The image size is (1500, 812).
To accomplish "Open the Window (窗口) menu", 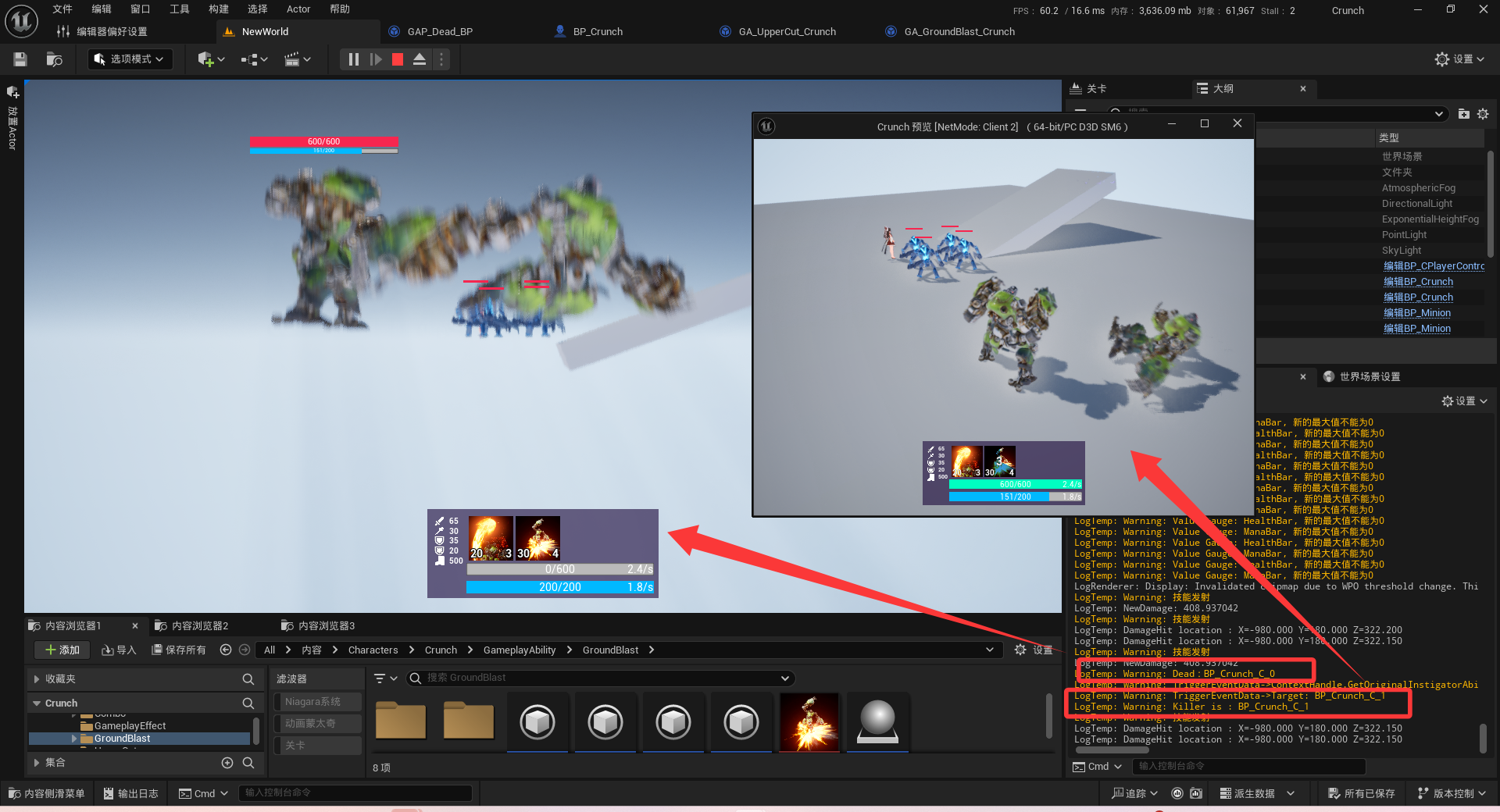I will pos(141,9).
